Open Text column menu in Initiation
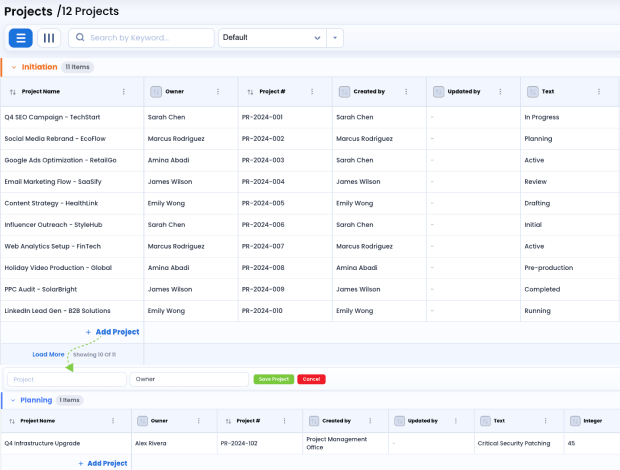 (599, 92)
